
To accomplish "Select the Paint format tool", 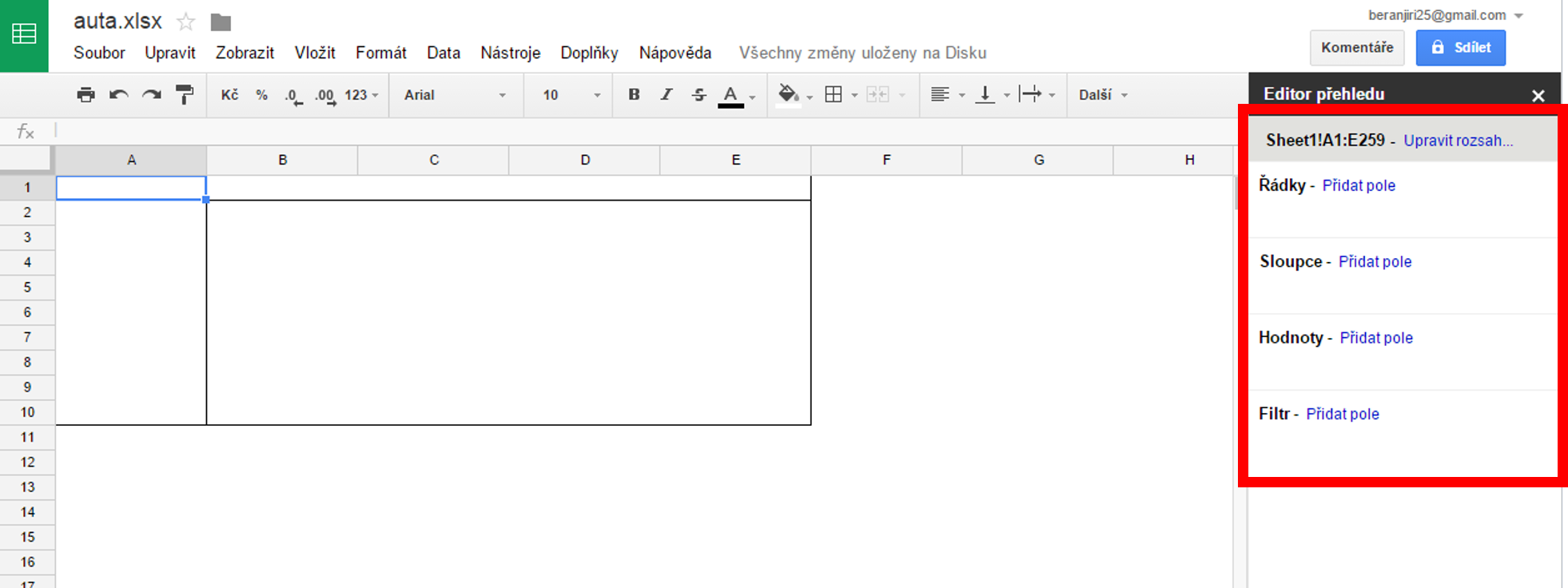I will [185, 95].
